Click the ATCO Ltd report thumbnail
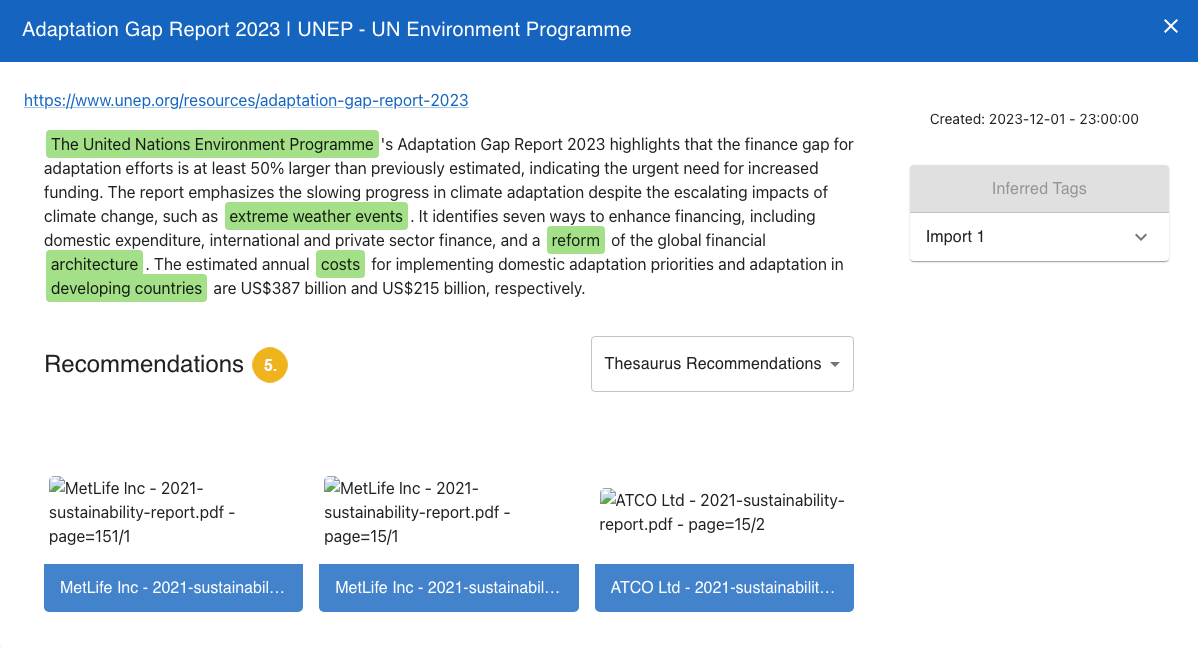The height and width of the screenshot is (647, 1198). coord(722,512)
